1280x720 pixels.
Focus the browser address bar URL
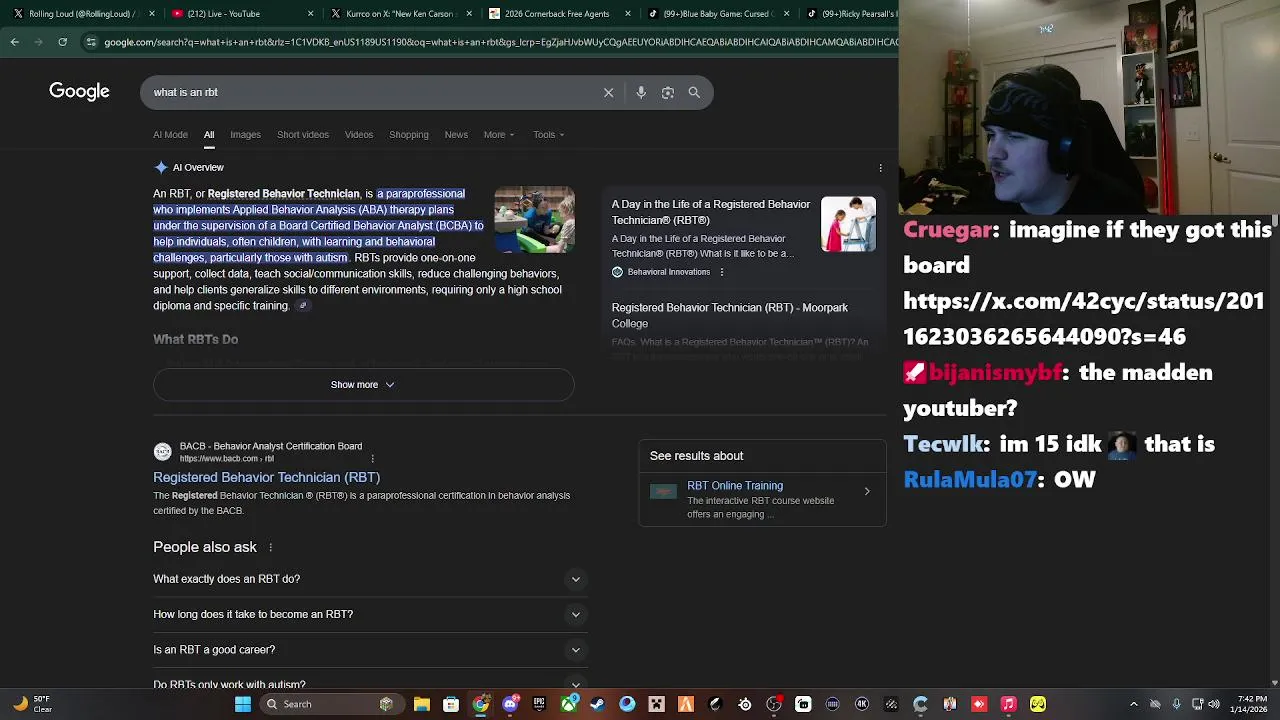500,42
